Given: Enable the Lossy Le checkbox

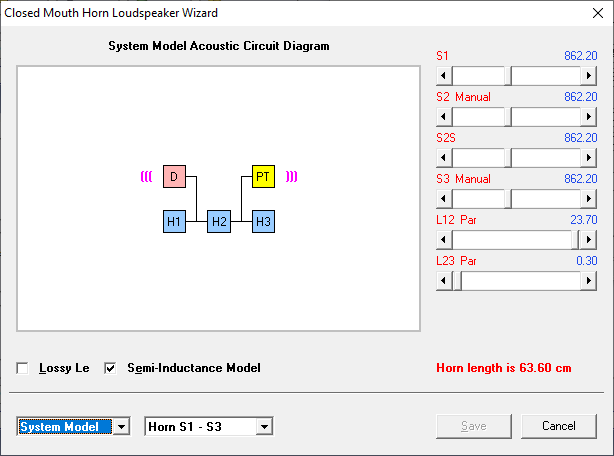Looking at the screenshot, I should tap(22, 368).
